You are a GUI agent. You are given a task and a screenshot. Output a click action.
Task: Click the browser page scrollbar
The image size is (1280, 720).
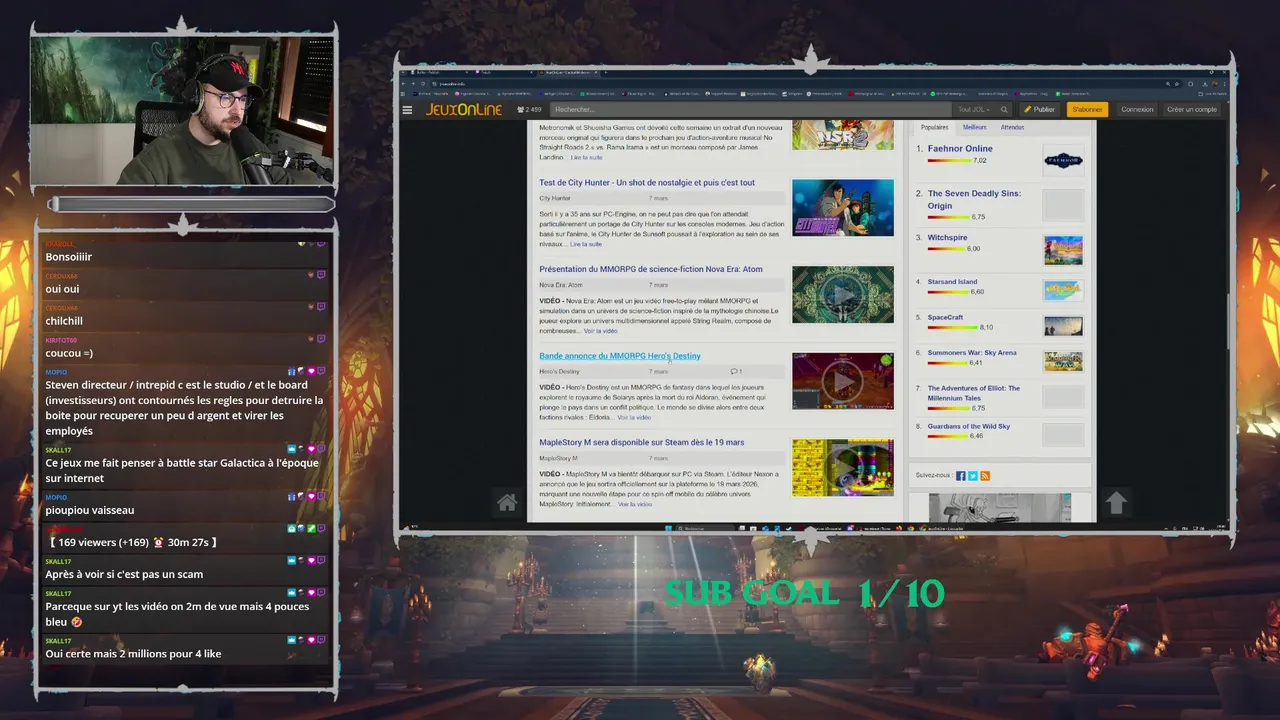[x=1227, y=320]
